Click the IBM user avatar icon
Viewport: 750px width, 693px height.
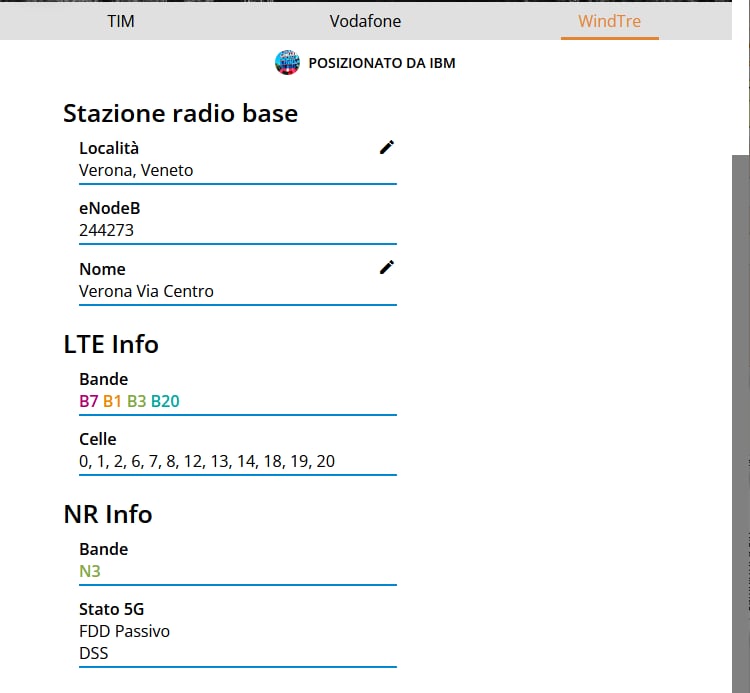coord(287,63)
